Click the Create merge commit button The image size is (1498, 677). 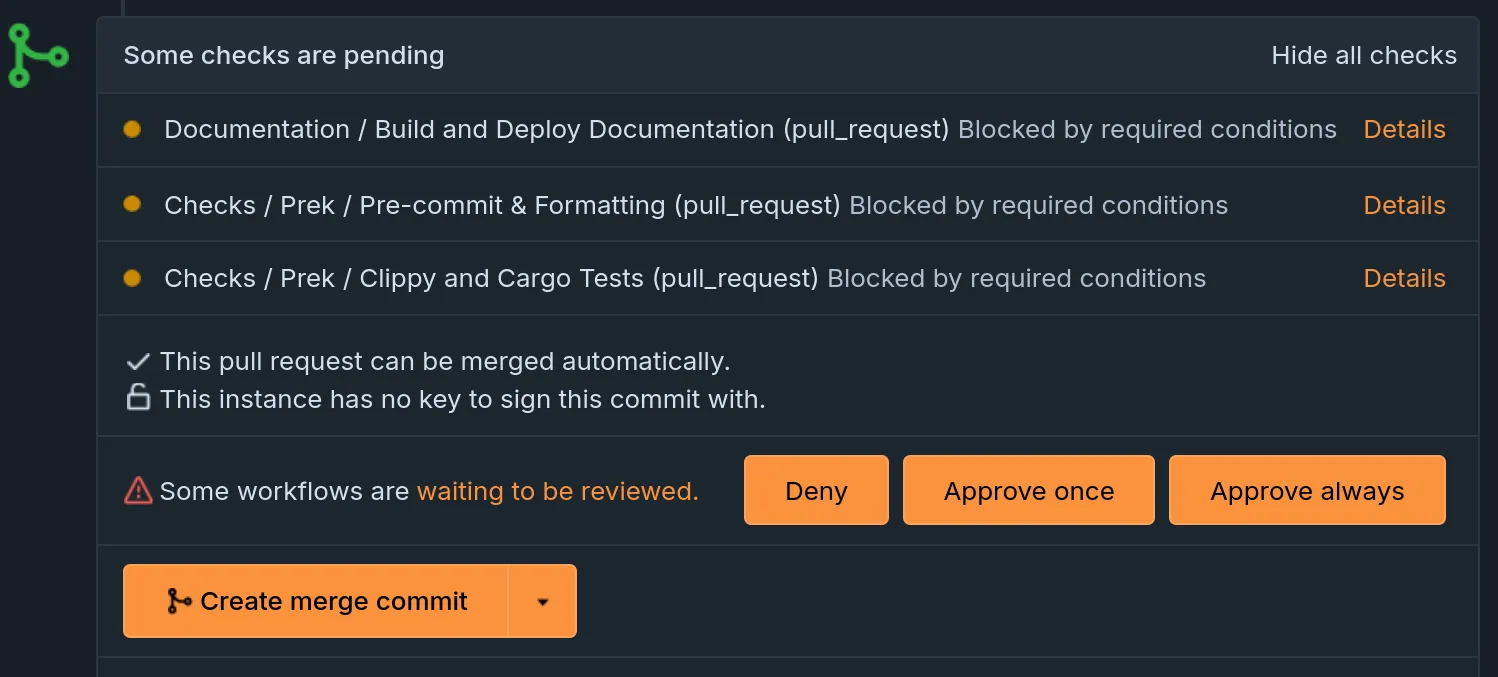(335, 601)
